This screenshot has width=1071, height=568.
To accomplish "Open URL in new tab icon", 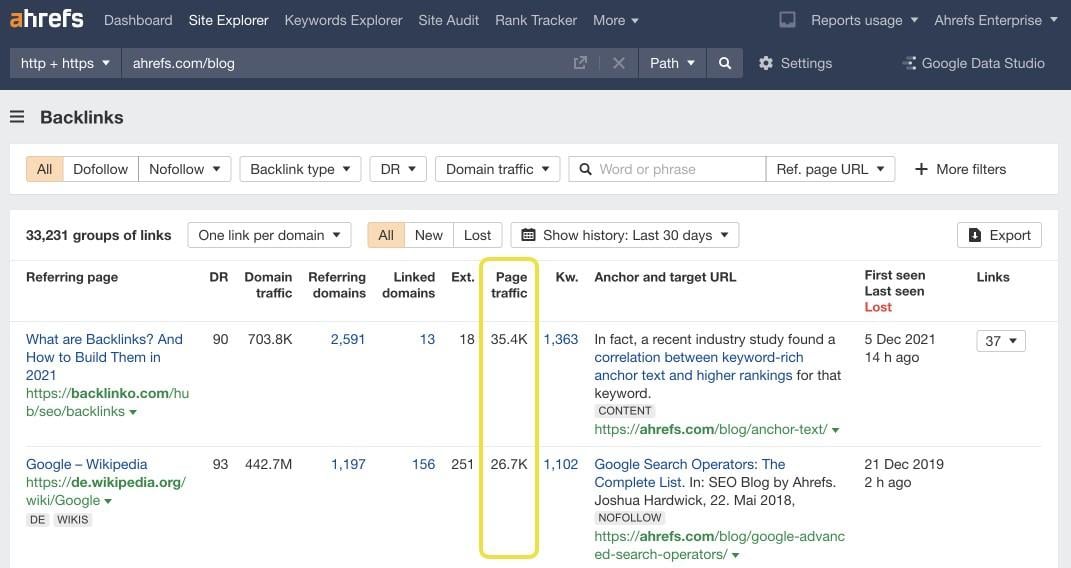I will click(580, 63).
